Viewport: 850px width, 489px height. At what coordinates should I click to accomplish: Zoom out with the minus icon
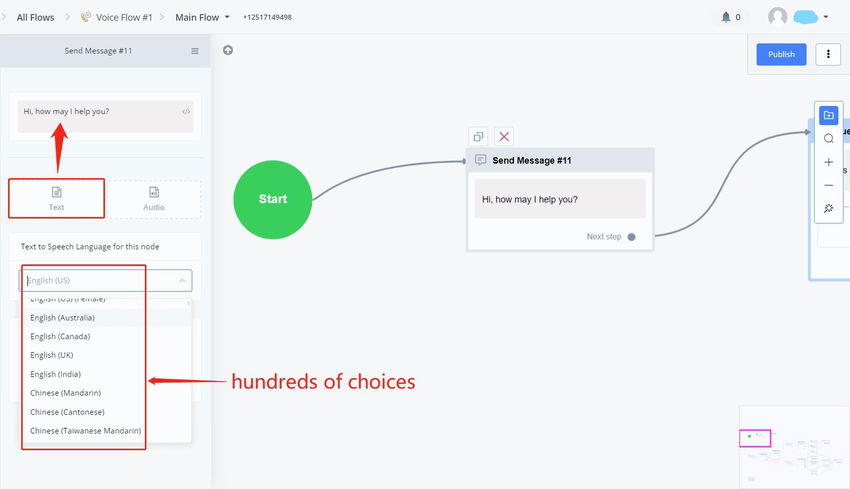[828, 185]
